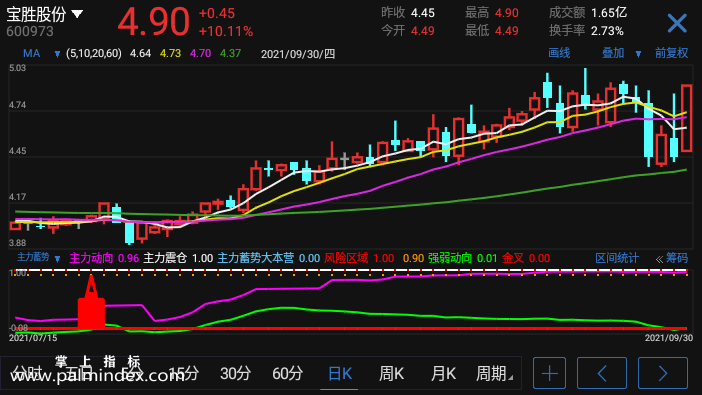
Task: Click the yellow MA10 value 4.73
Action: click(x=170, y=54)
